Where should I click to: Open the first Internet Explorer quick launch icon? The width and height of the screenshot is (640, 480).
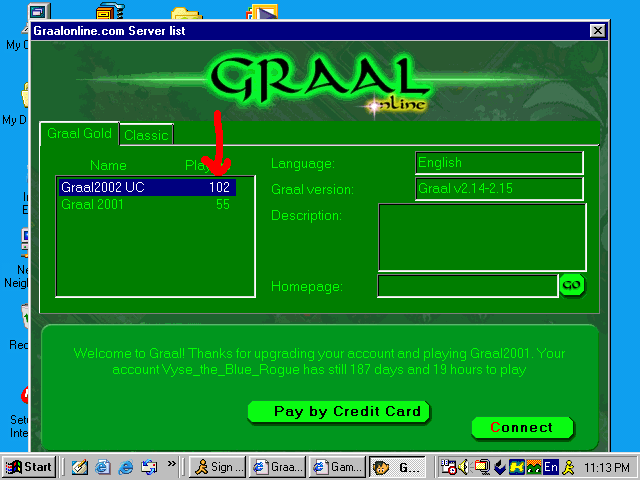(x=102, y=467)
